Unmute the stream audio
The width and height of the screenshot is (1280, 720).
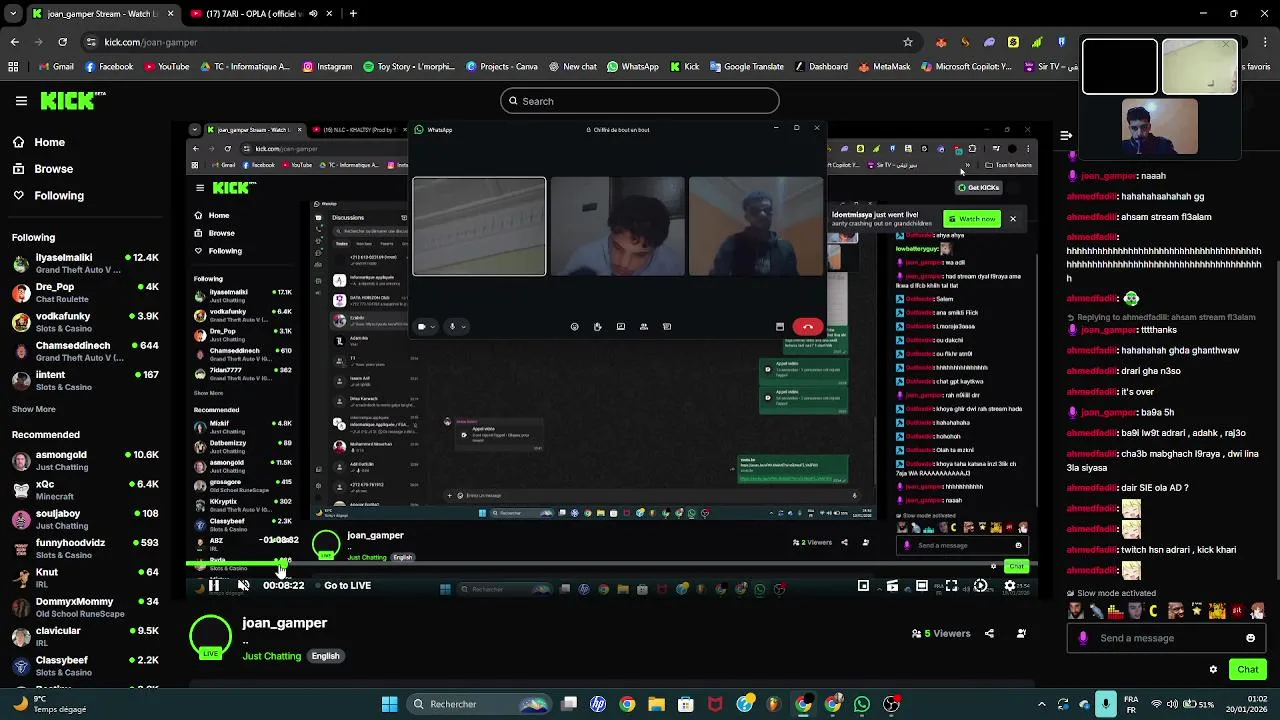243,586
